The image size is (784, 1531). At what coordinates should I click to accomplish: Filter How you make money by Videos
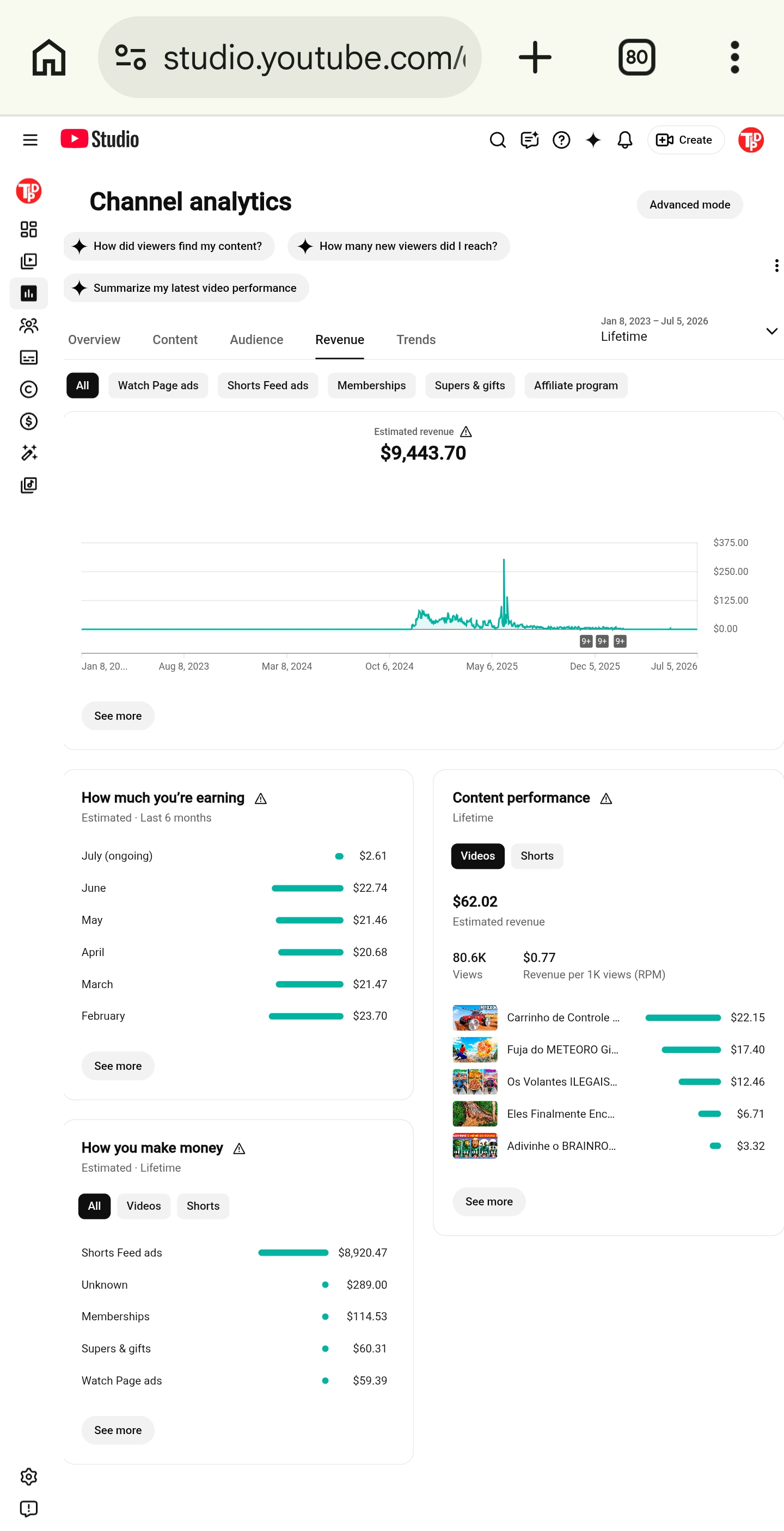tap(143, 1206)
